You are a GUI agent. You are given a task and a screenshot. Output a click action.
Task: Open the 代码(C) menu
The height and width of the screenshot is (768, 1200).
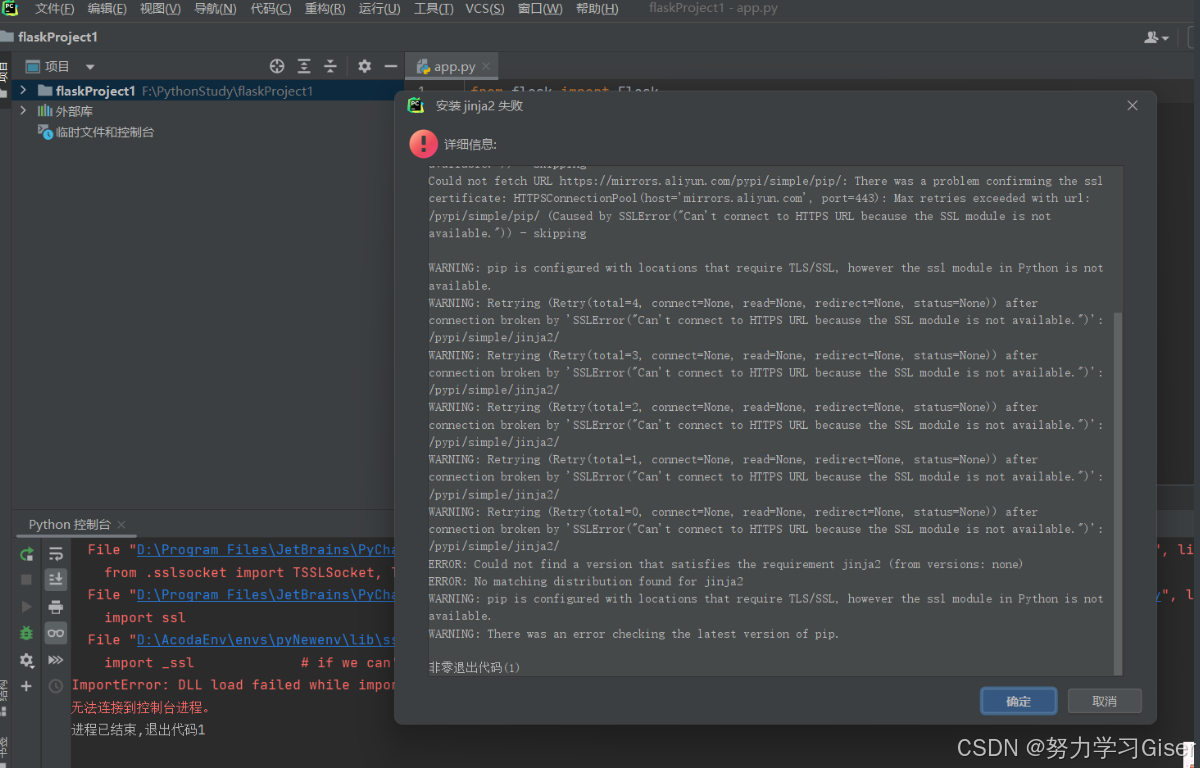coord(271,9)
